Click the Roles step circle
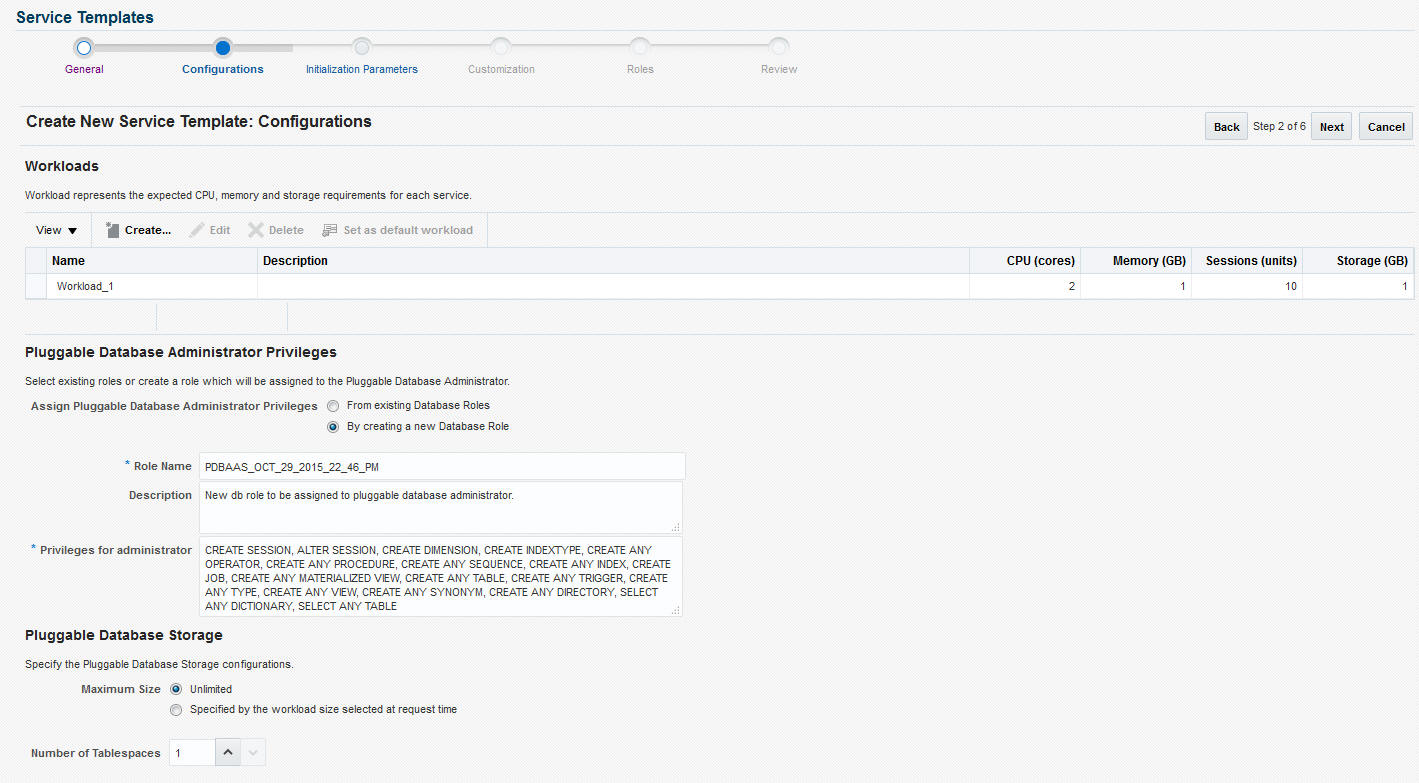This screenshot has height=783, width=1419. pyautogui.click(x=640, y=47)
